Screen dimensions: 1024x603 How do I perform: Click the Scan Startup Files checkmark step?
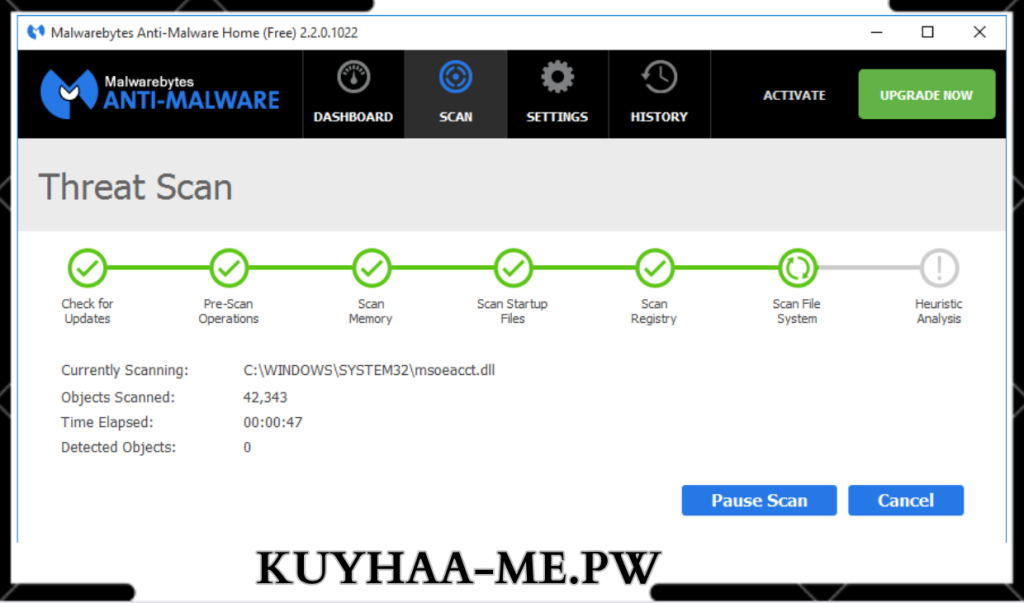513,268
